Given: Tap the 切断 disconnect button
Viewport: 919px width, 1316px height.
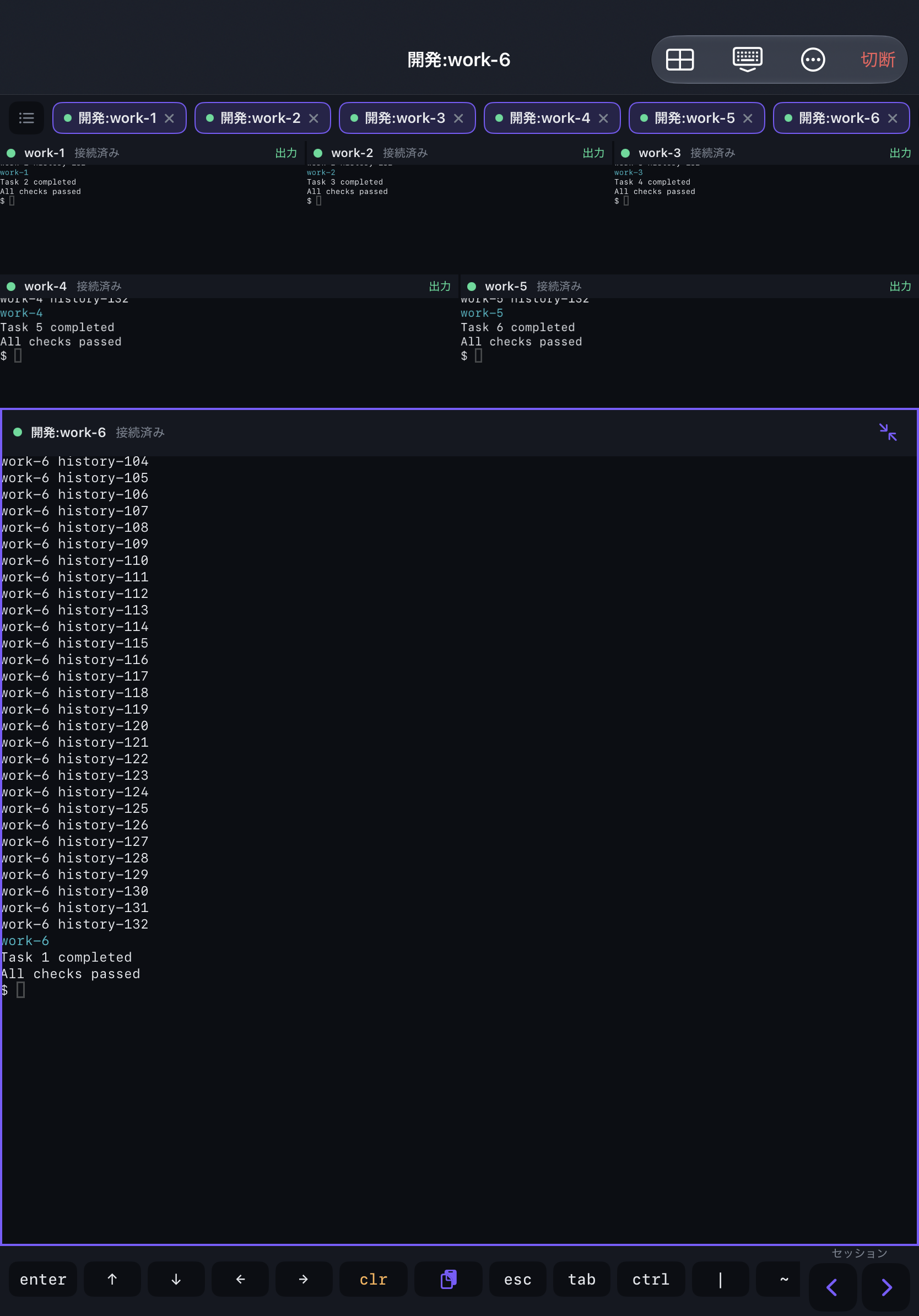Looking at the screenshot, I should click(x=878, y=60).
